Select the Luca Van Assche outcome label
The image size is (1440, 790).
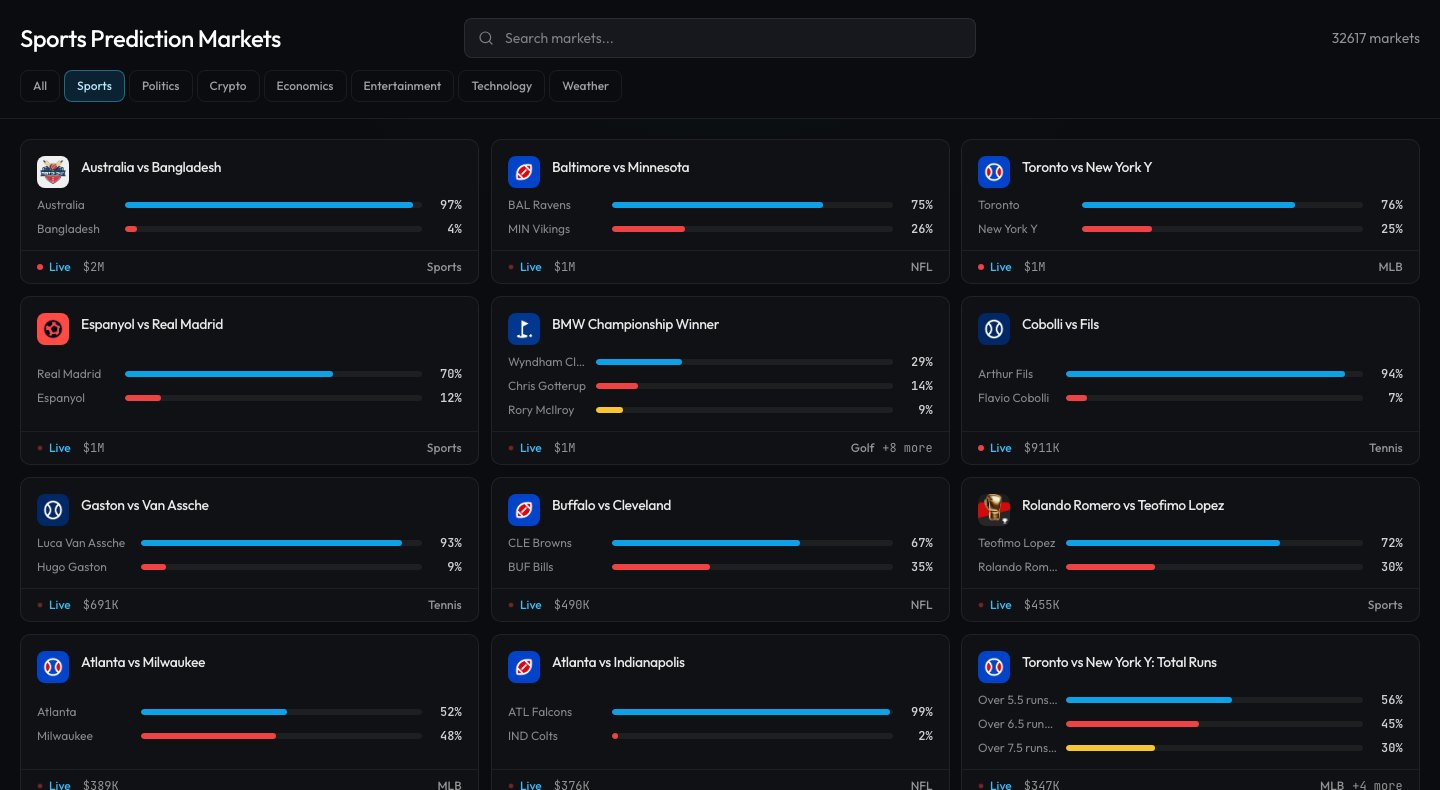pyautogui.click(x=81, y=543)
